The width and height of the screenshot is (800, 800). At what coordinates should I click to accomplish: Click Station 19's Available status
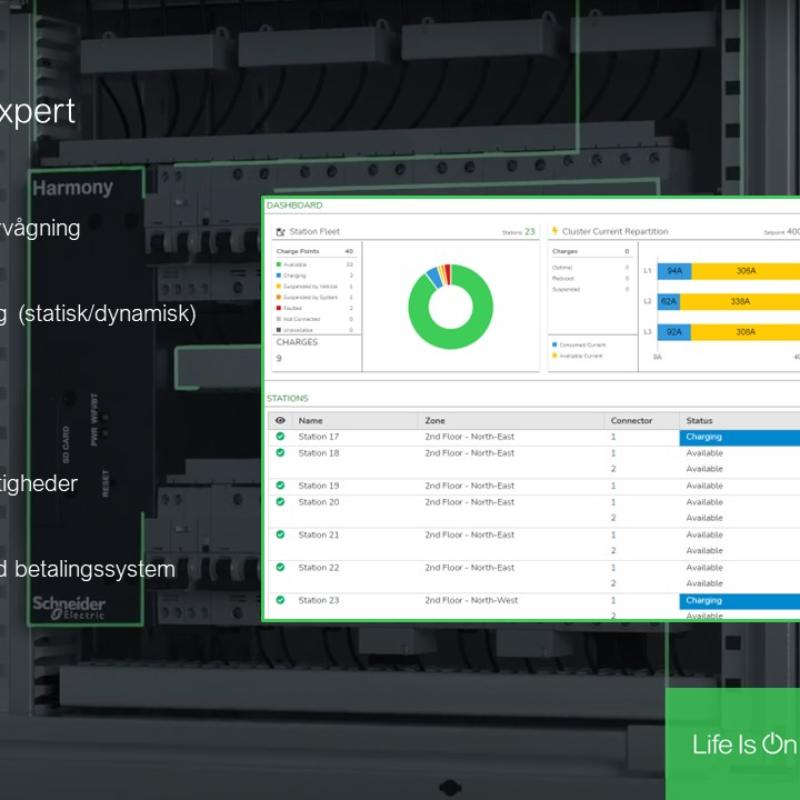coord(704,486)
